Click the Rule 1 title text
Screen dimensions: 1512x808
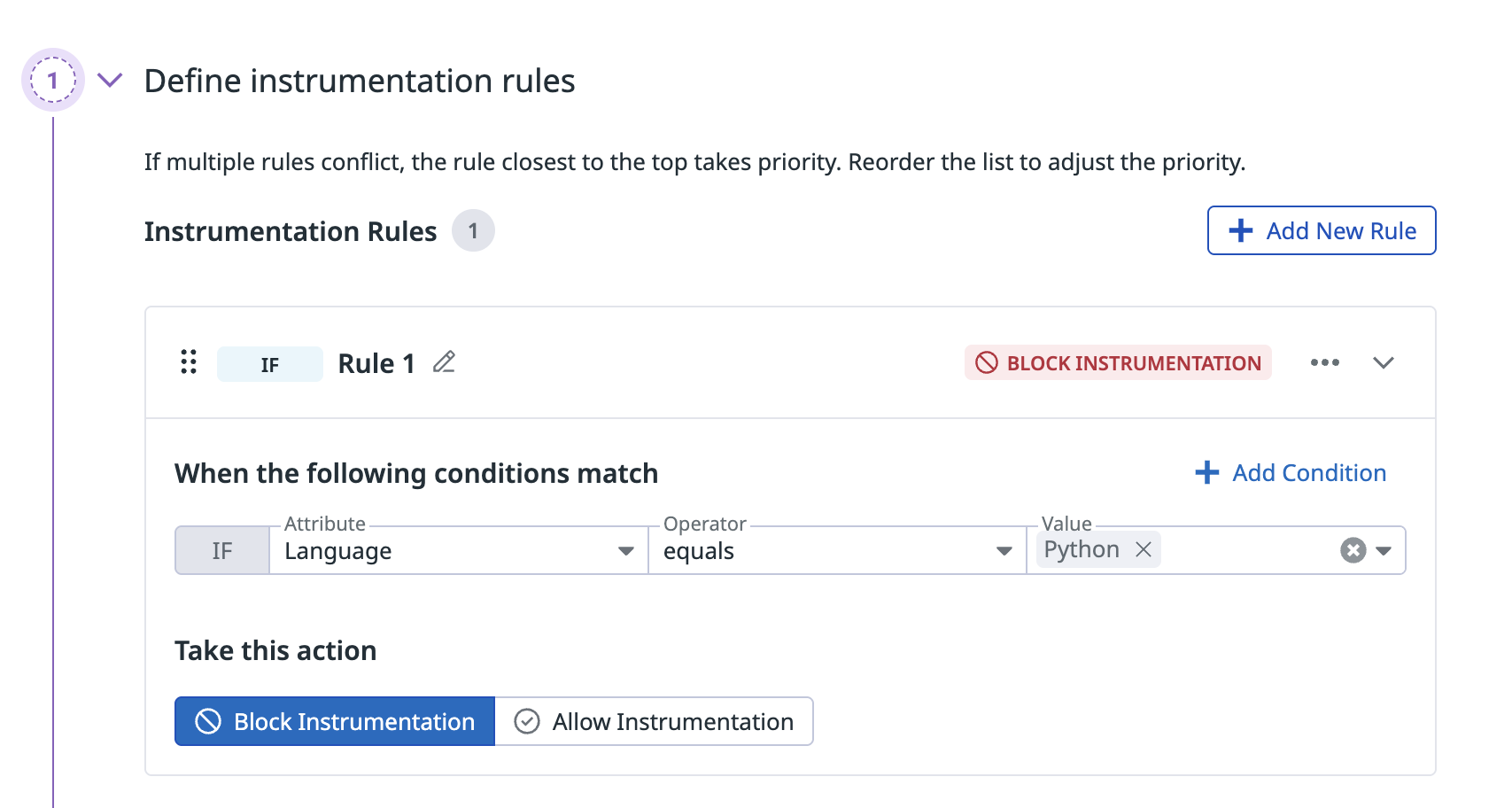click(376, 363)
